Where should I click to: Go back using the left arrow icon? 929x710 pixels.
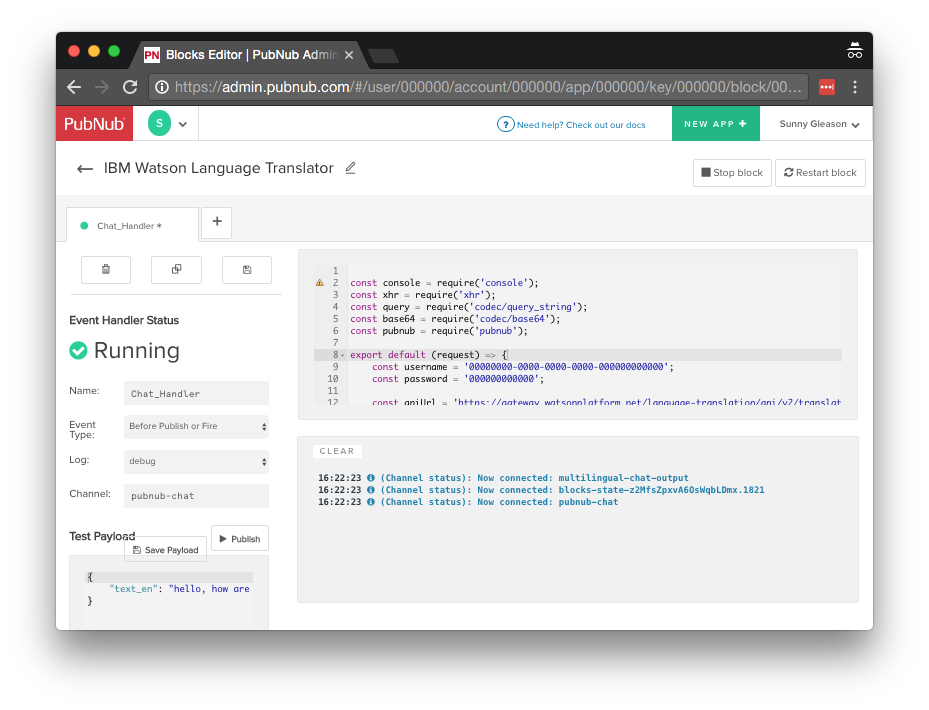[x=85, y=169]
